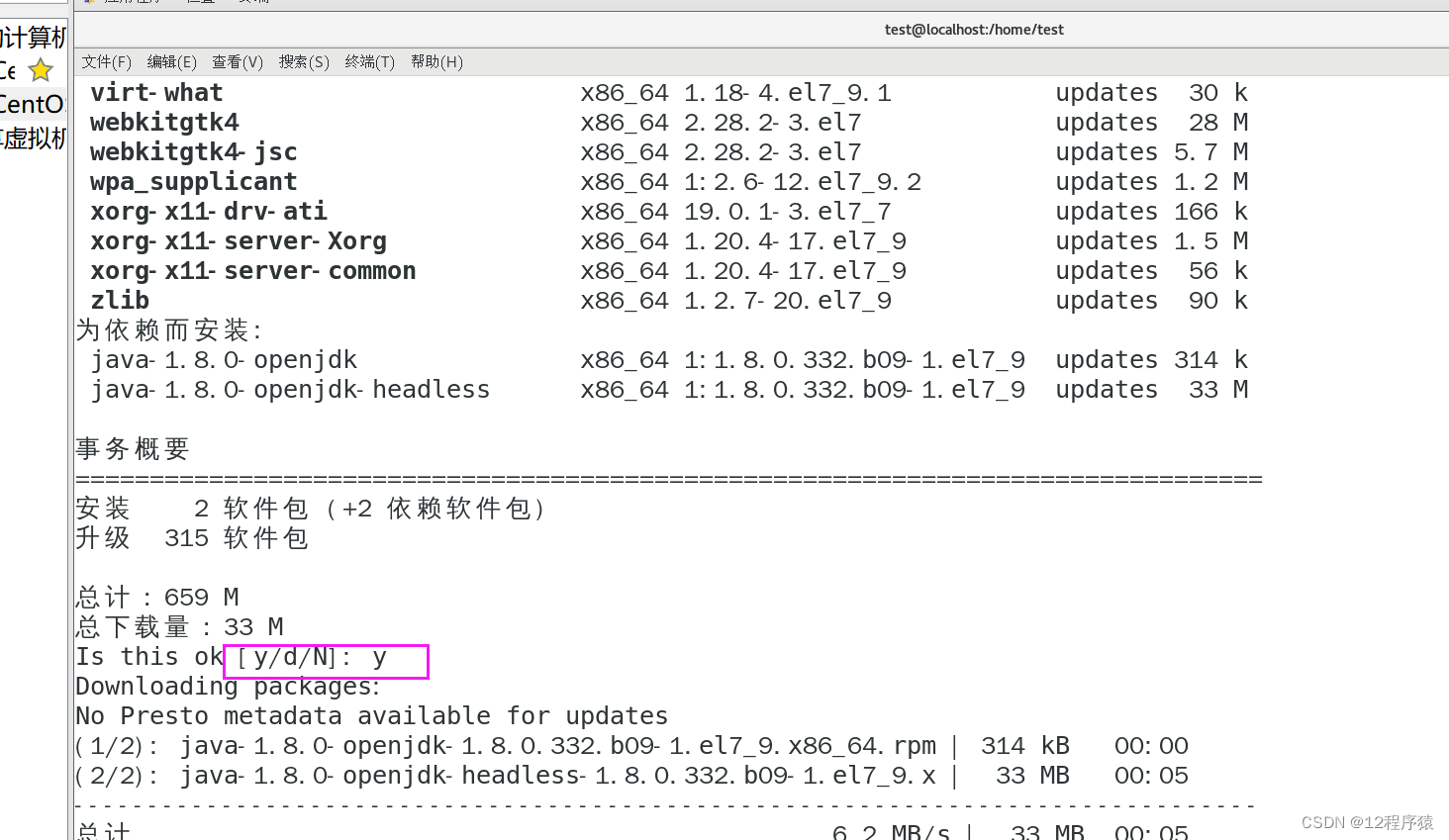
Task: Select package name xorg-x11-server-Xorg
Action: tap(239, 241)
